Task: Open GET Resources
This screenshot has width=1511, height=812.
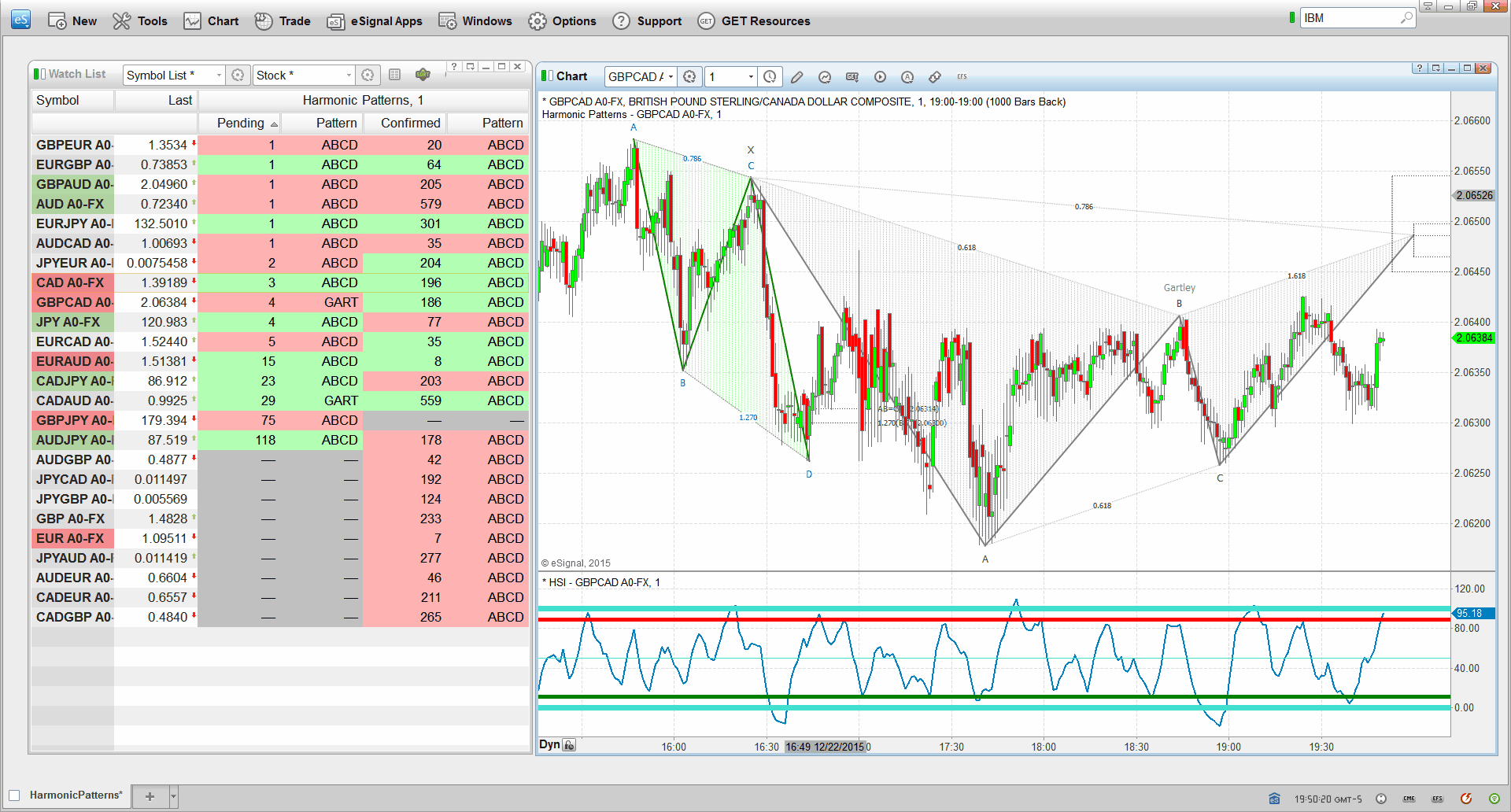Action: (754, 21)
